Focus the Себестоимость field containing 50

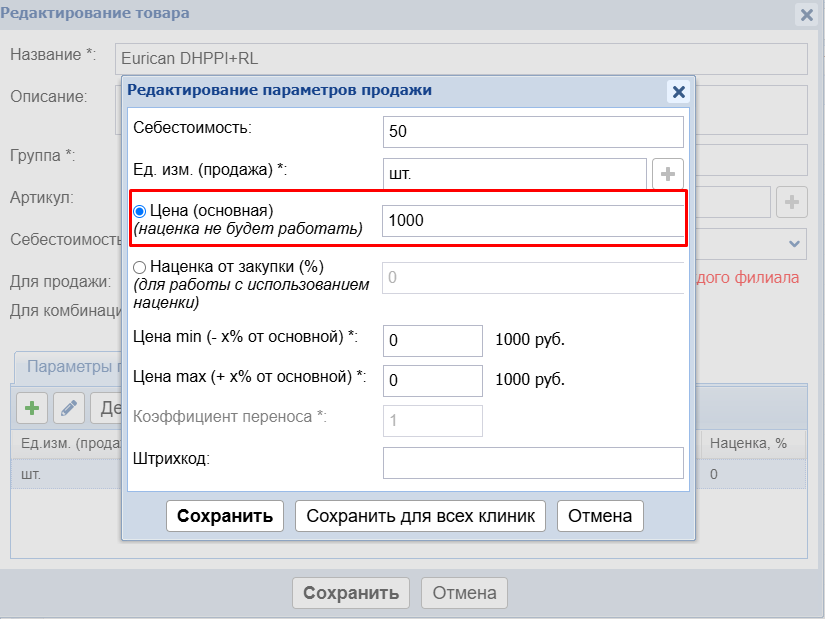click(533, 132)
